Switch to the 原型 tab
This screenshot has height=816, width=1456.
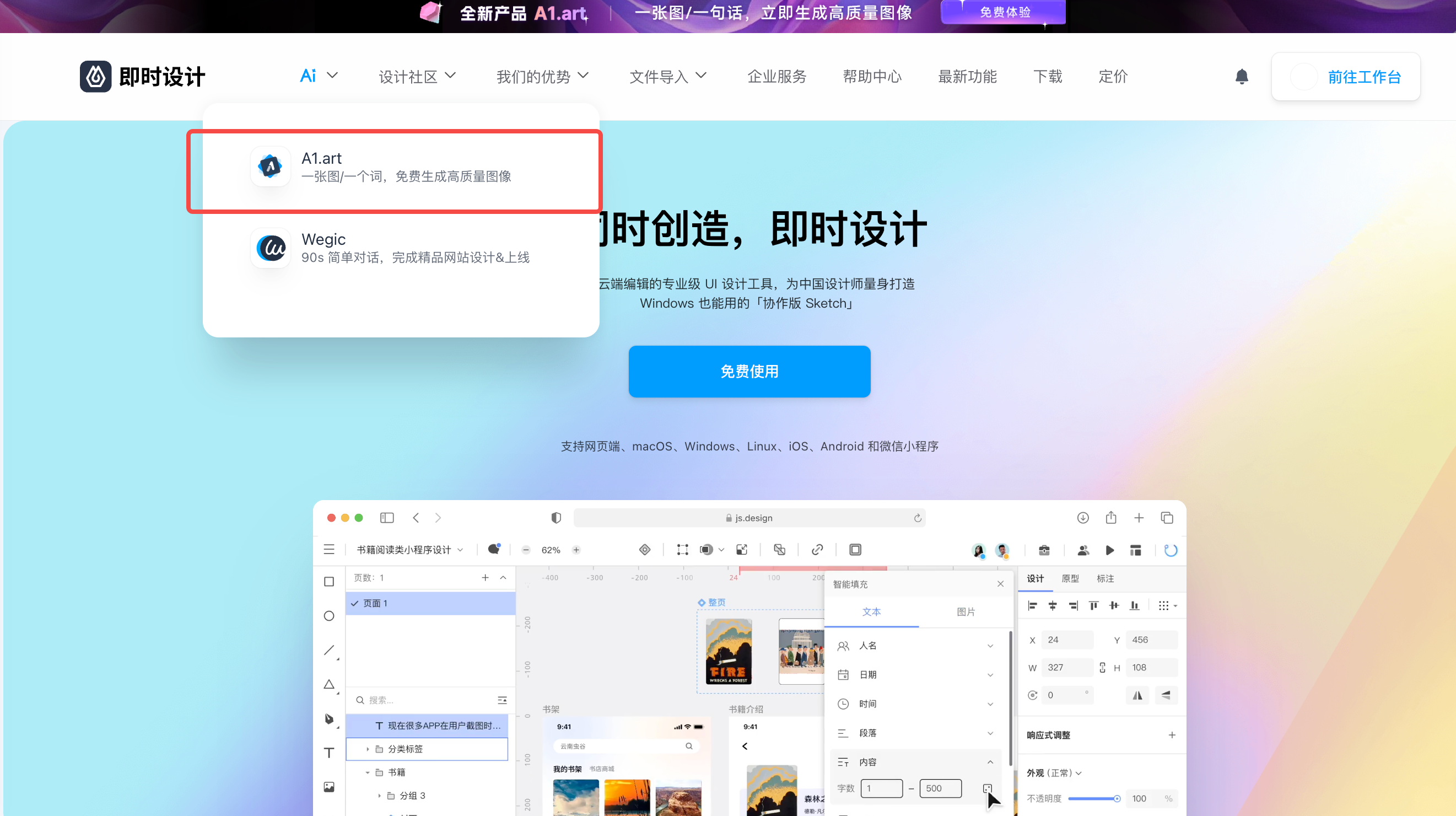tap(1070, 578)
